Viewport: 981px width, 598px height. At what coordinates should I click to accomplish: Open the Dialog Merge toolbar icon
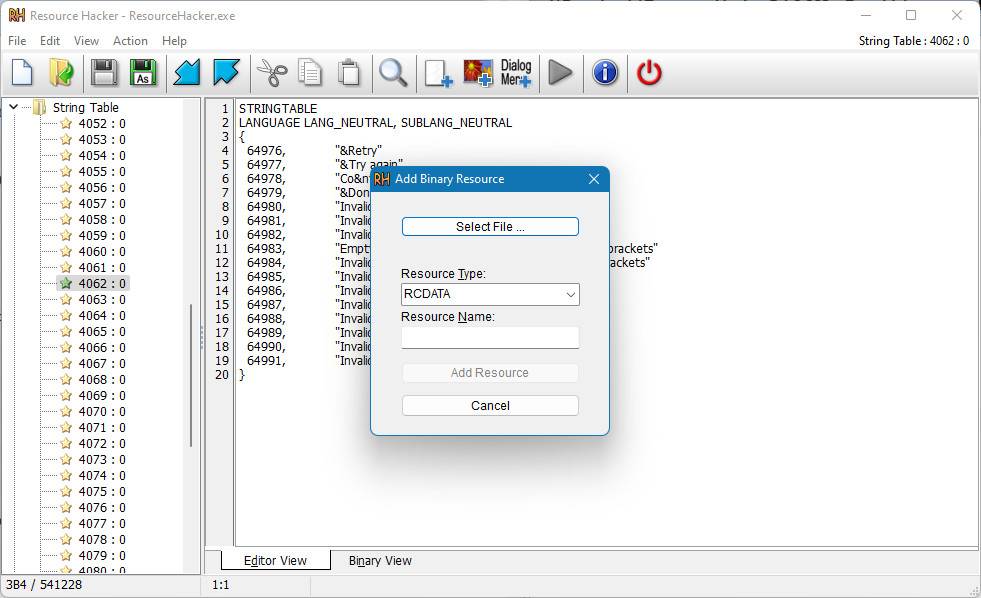coord(516,73)
